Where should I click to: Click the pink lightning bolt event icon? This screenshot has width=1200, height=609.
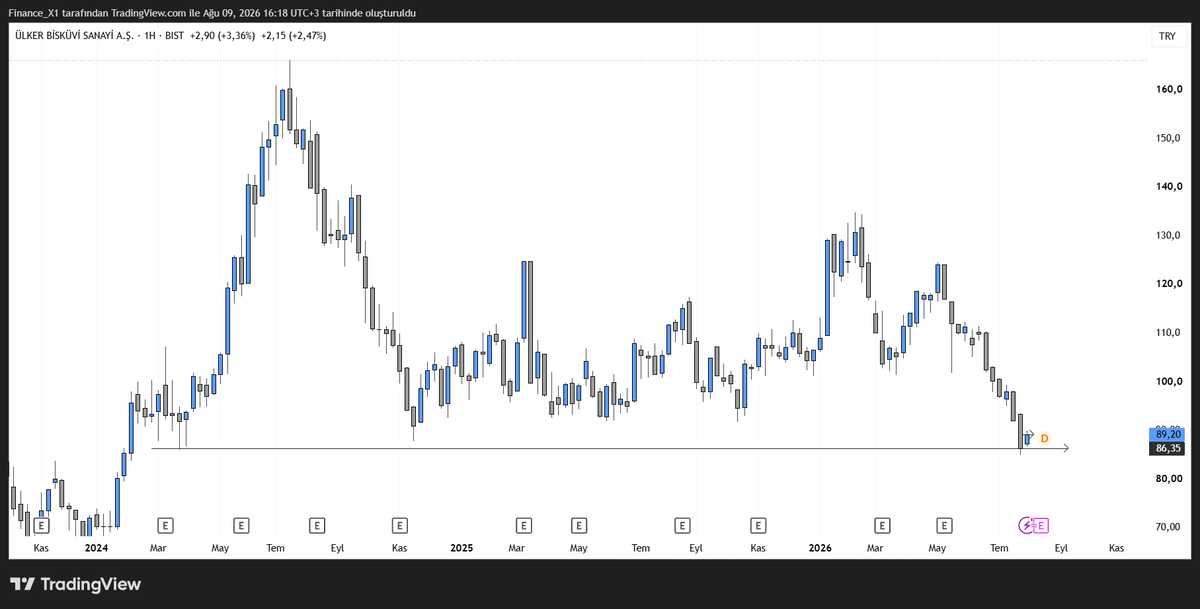(1026, 525)
